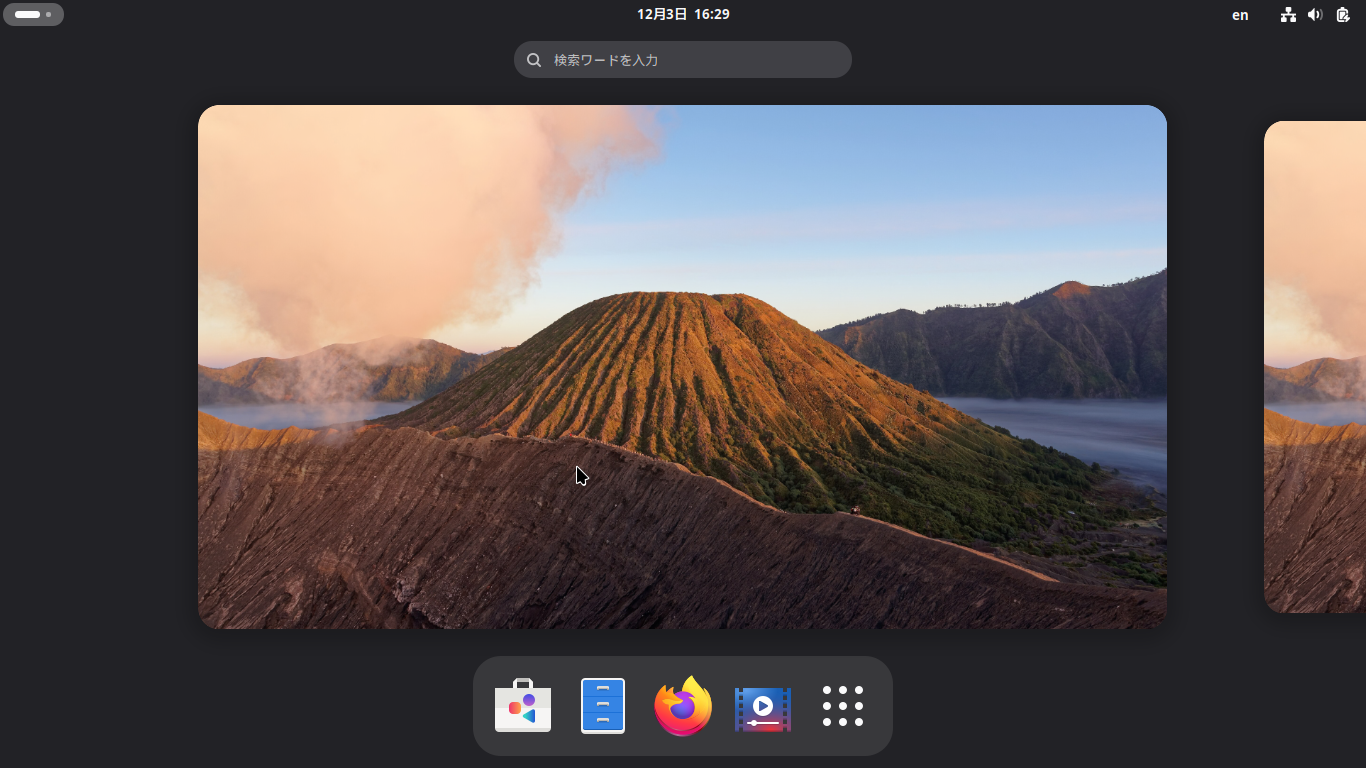Open the calendar from the clock 12月3日 16:29
The image size is (1366, 768).
(x=683, y=14)
